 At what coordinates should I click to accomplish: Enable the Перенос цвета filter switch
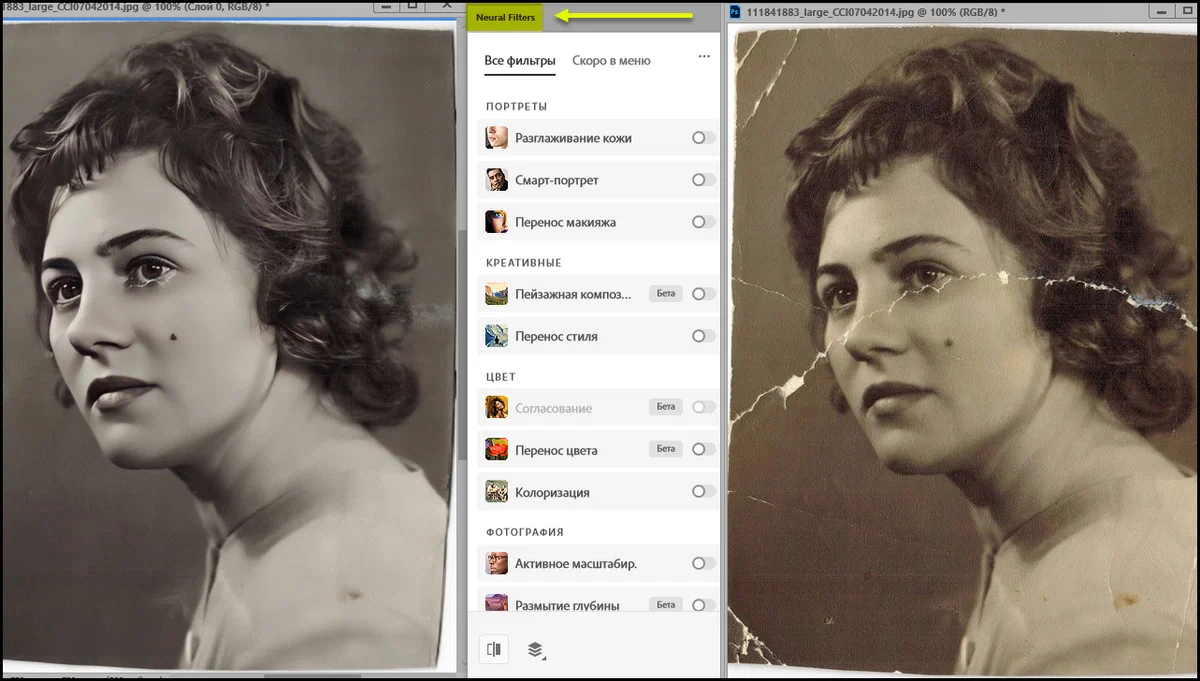(703, 449)
